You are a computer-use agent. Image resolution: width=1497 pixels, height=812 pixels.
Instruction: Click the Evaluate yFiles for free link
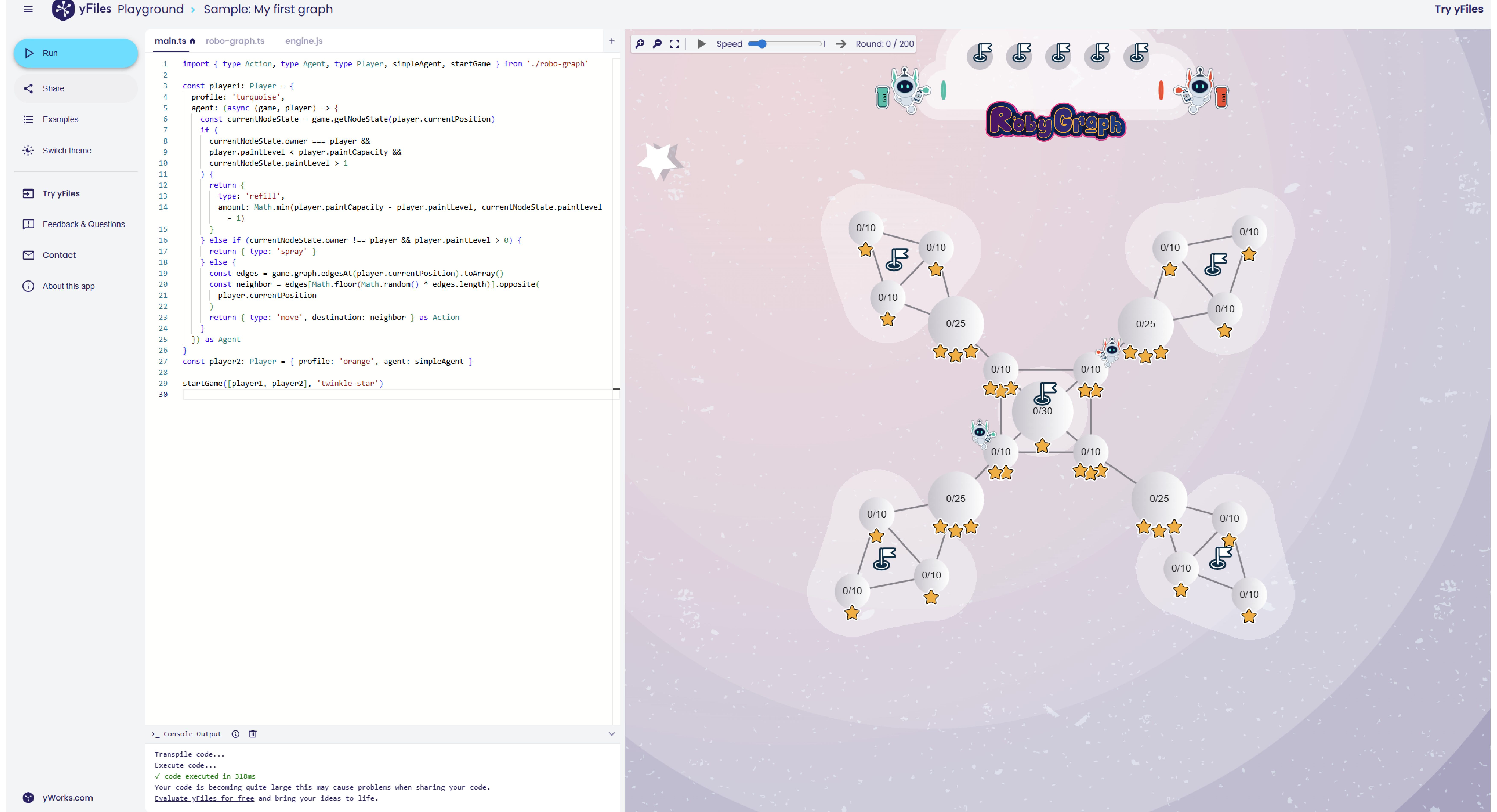203,798
